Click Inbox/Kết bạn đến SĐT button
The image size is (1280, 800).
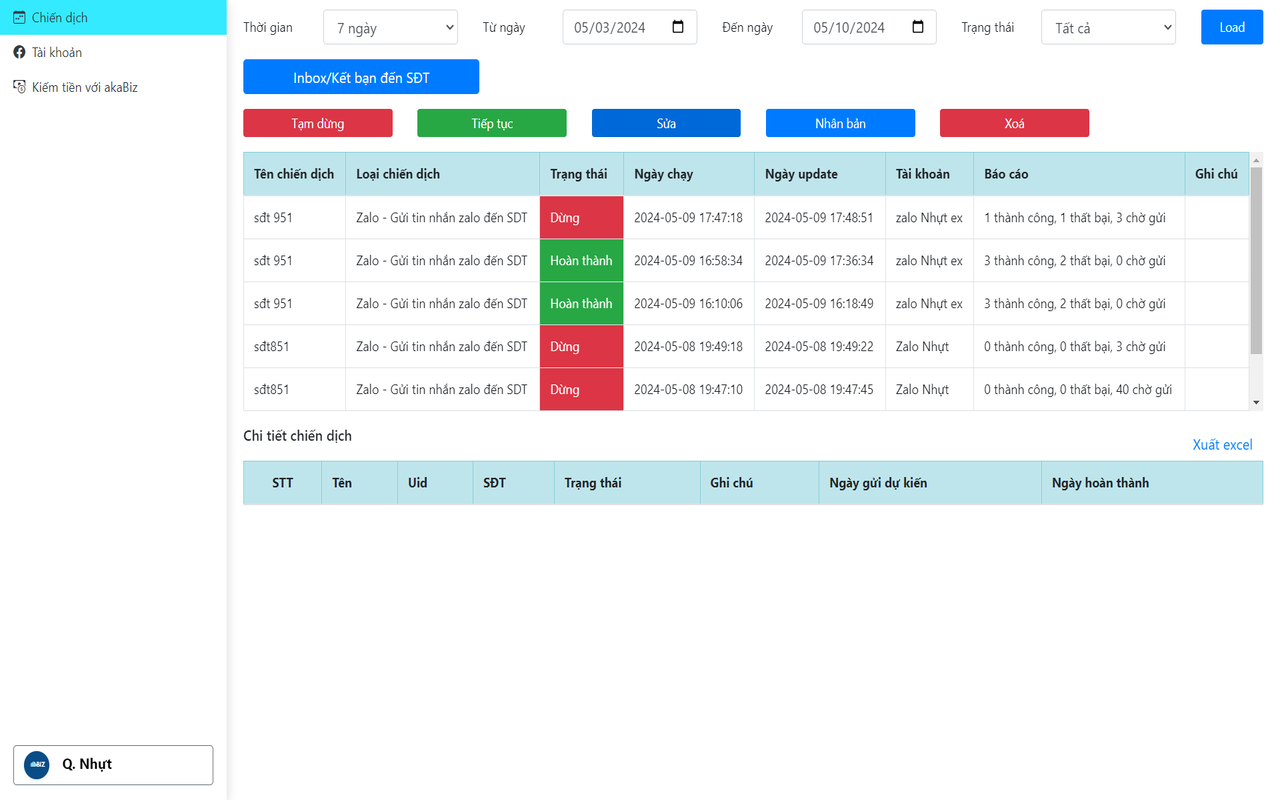361,77
